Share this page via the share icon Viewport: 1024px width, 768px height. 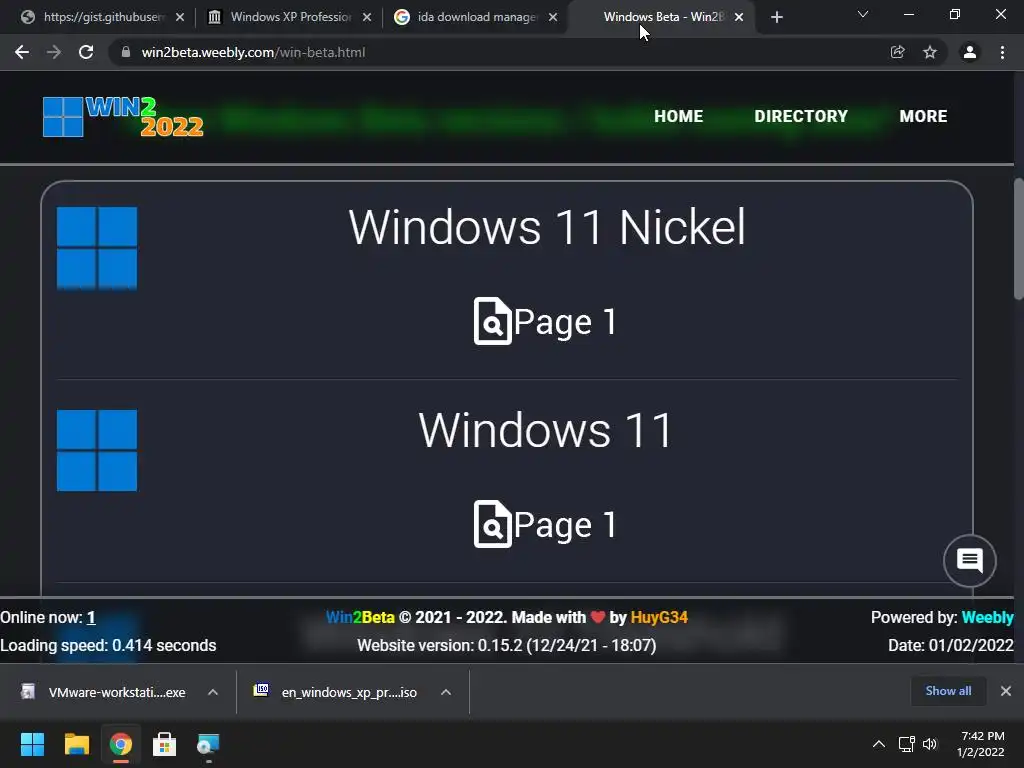897,52
